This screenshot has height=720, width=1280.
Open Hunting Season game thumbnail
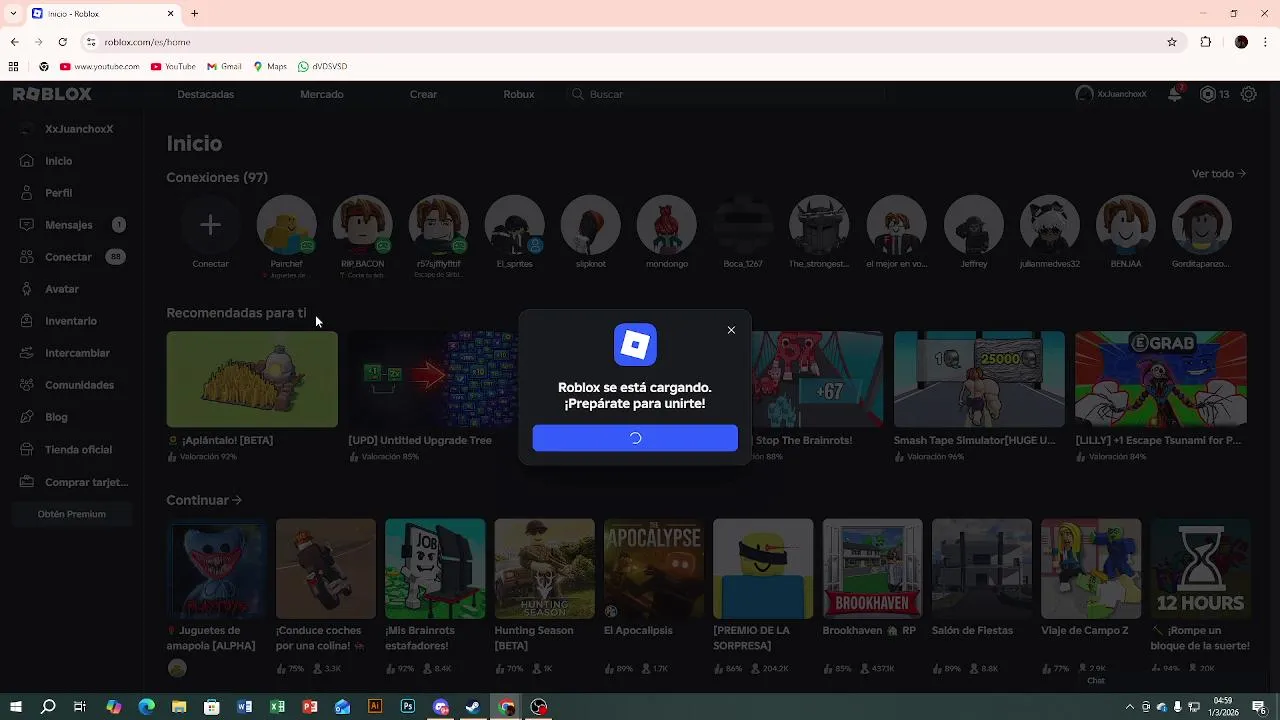[x=544, y=568]
